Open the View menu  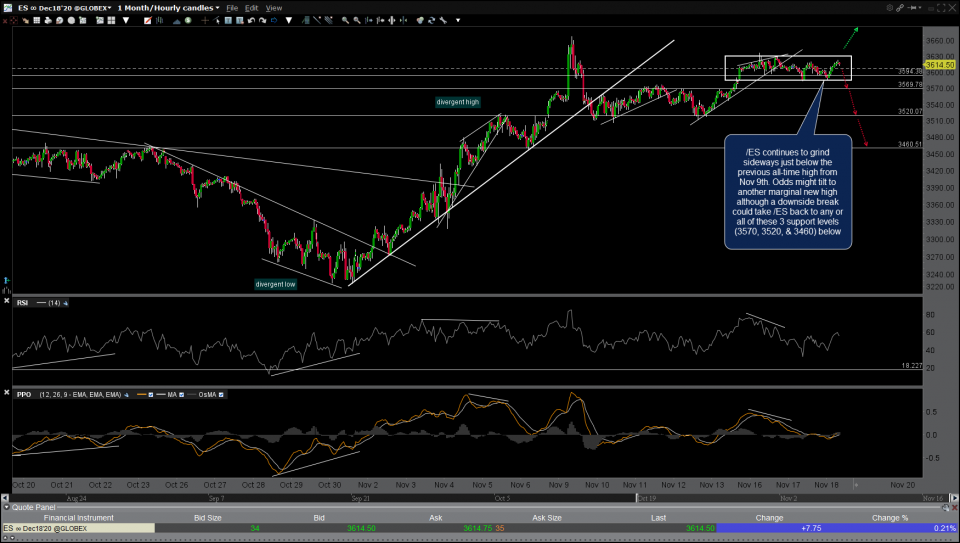pyautogui.click(x=274, y=8)
